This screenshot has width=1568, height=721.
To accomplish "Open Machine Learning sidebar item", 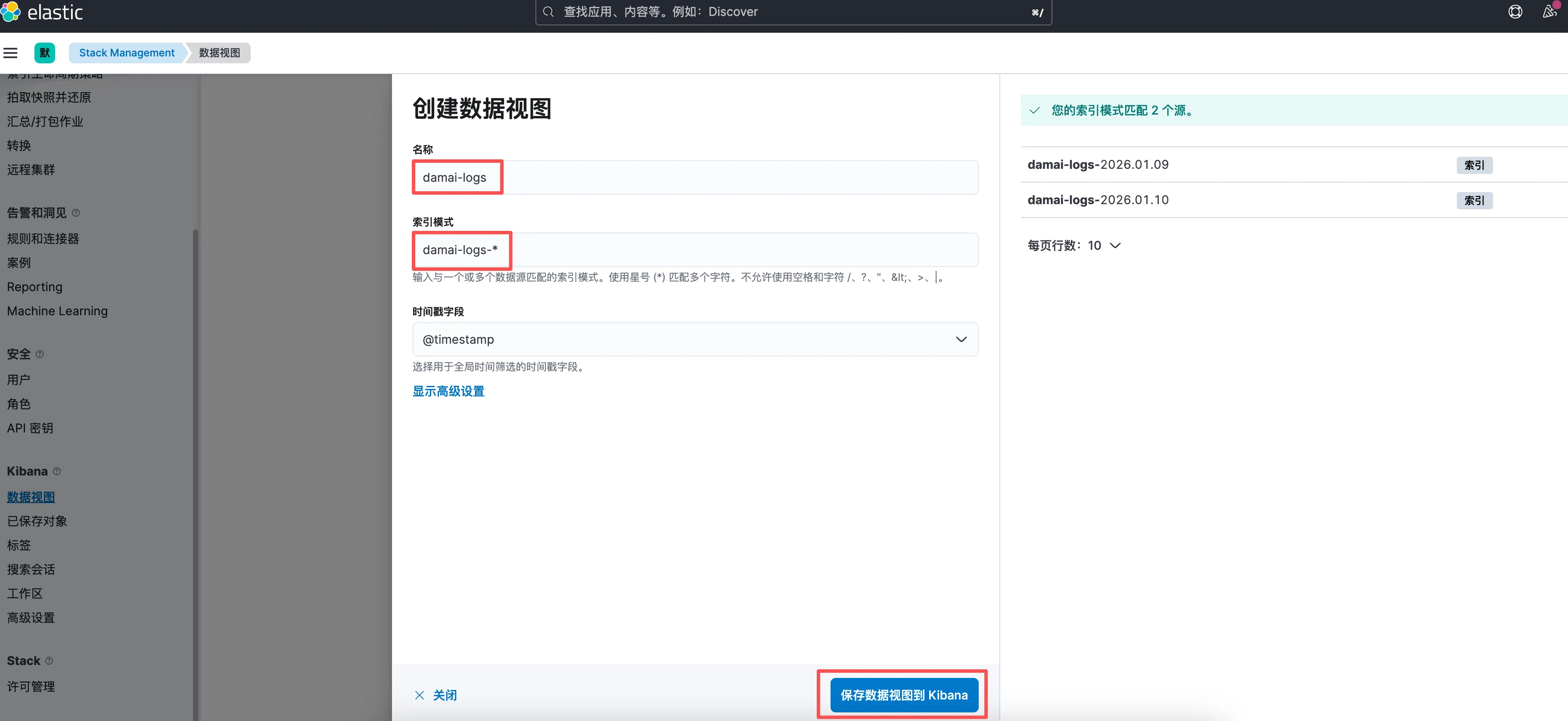I will pos(57,311).
